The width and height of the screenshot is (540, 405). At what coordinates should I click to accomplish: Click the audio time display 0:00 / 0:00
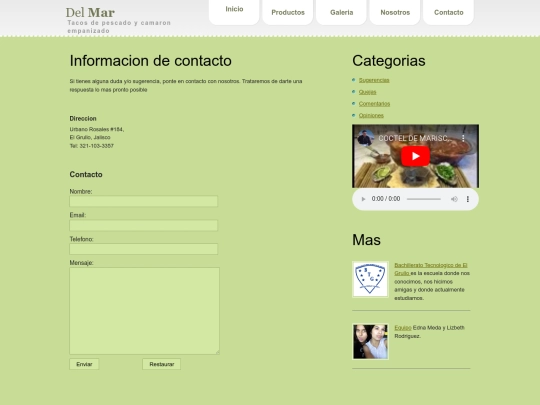click(x=386, y=199)
